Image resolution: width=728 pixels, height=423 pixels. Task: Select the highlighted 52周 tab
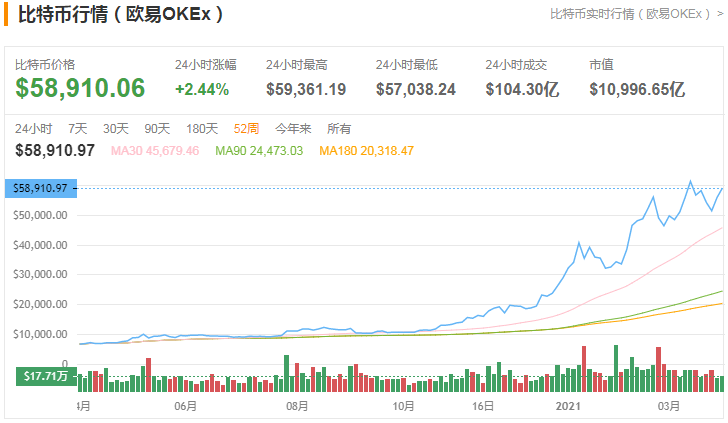click(246, 128)
